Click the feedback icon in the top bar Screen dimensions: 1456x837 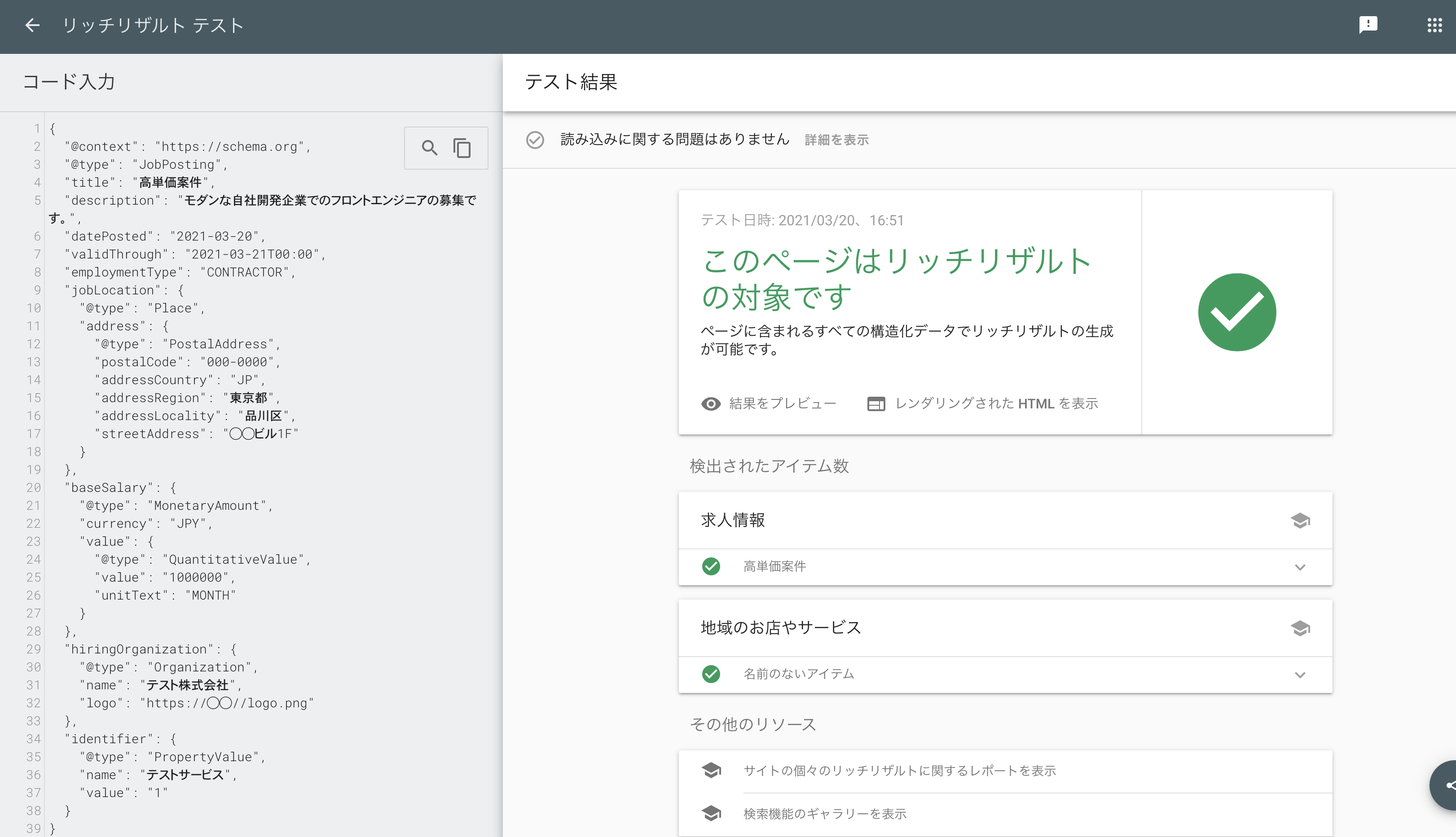[x=1368, y=25]
